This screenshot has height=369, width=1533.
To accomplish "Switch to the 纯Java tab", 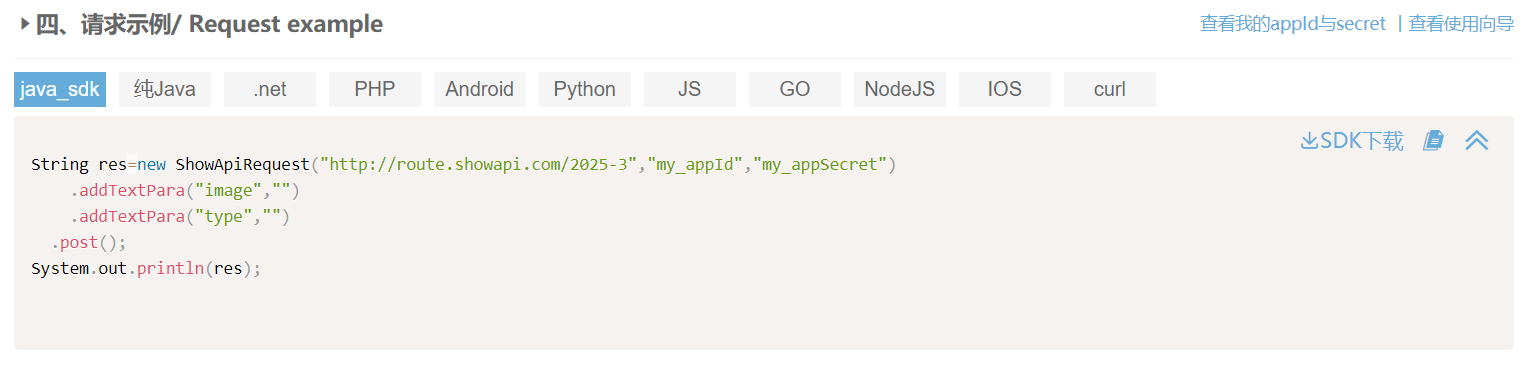I will click(165, 89).
